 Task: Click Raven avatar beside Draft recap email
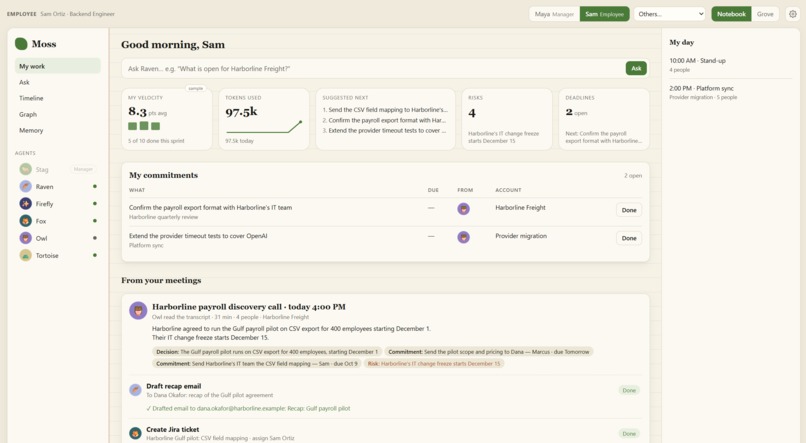[135, 390]
